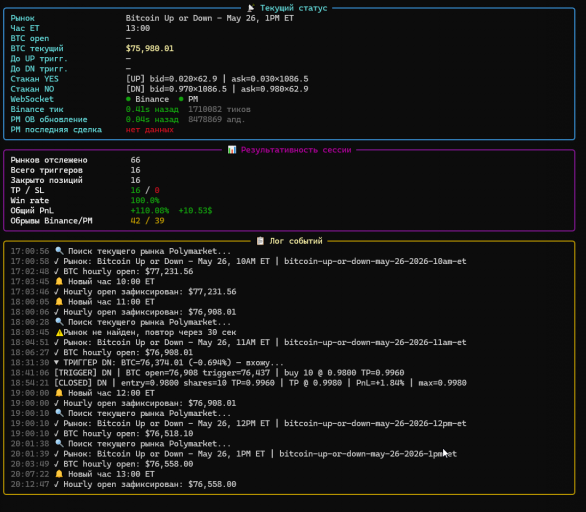Click the magnifier icon at 20:01:38 log entry
The height and width of the screenshot is (512, 586).
tap(59, 444)
